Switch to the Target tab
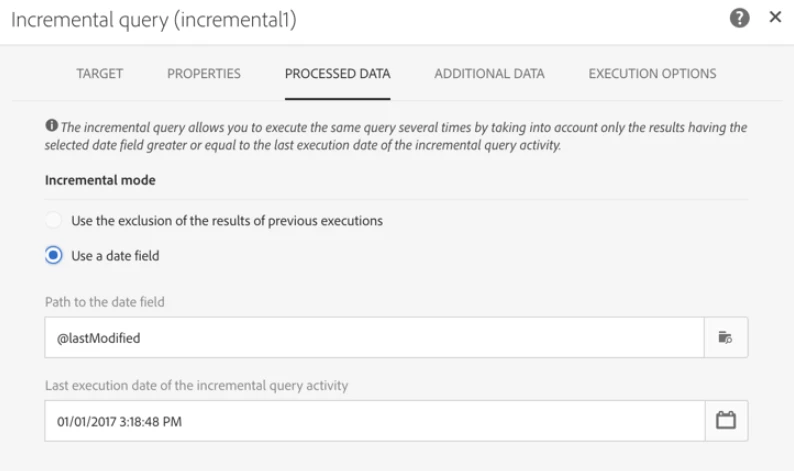This screenshot has height=471, width=794. point(99,74)
